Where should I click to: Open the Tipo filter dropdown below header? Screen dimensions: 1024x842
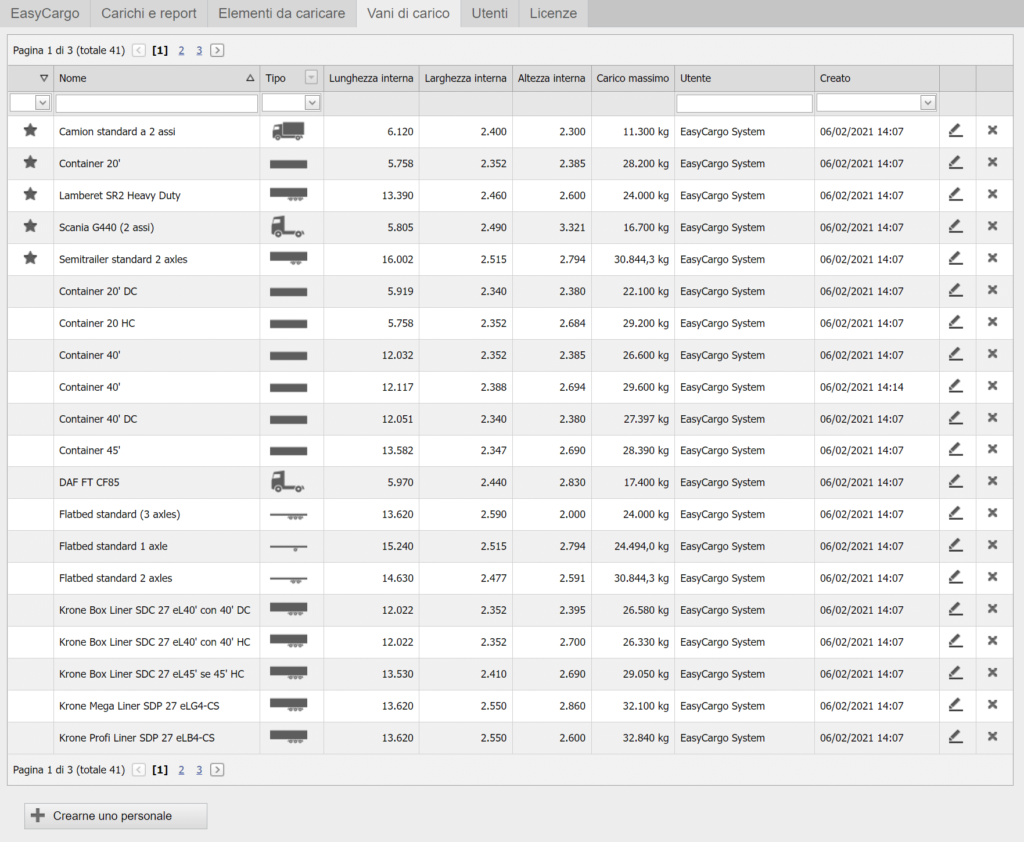tap(312, 103)
